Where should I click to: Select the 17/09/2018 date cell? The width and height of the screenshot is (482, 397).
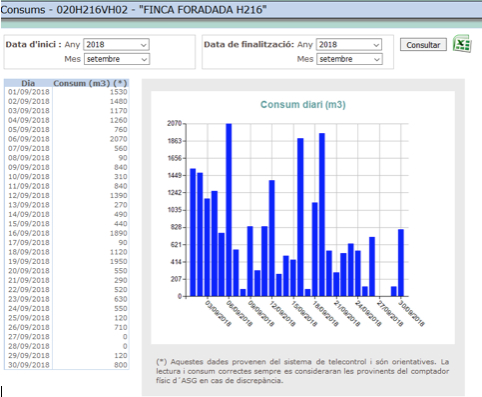(x=29, y=243)
